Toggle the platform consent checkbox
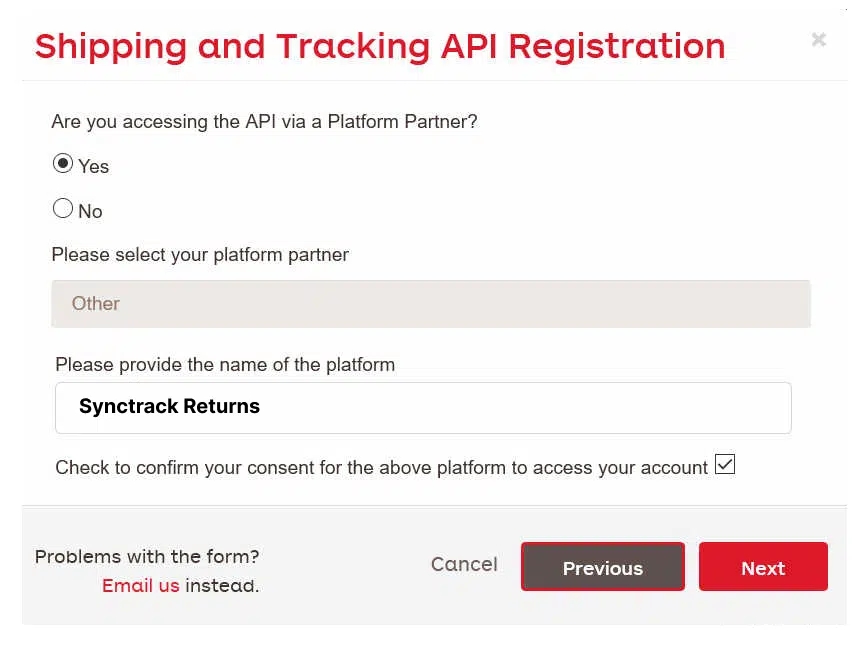Viewport: 865px width, 669px height. click(x=725, y=465)
